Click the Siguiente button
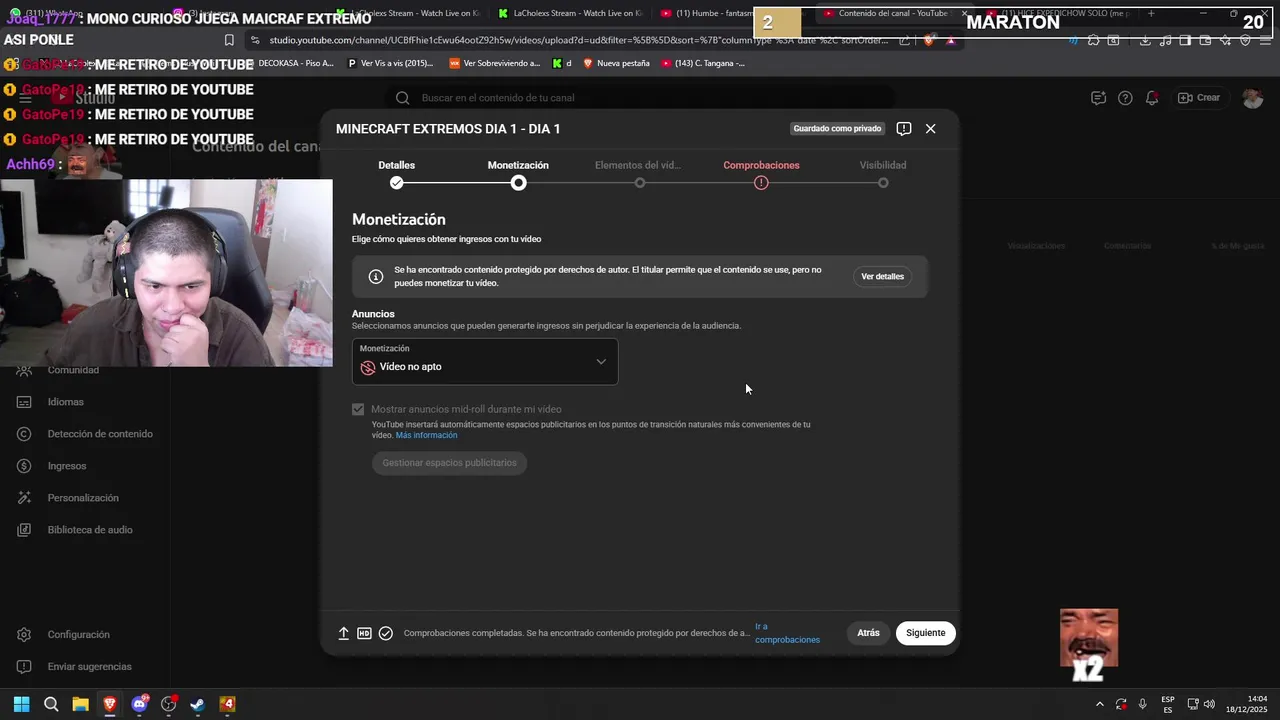 click(926, 633)
